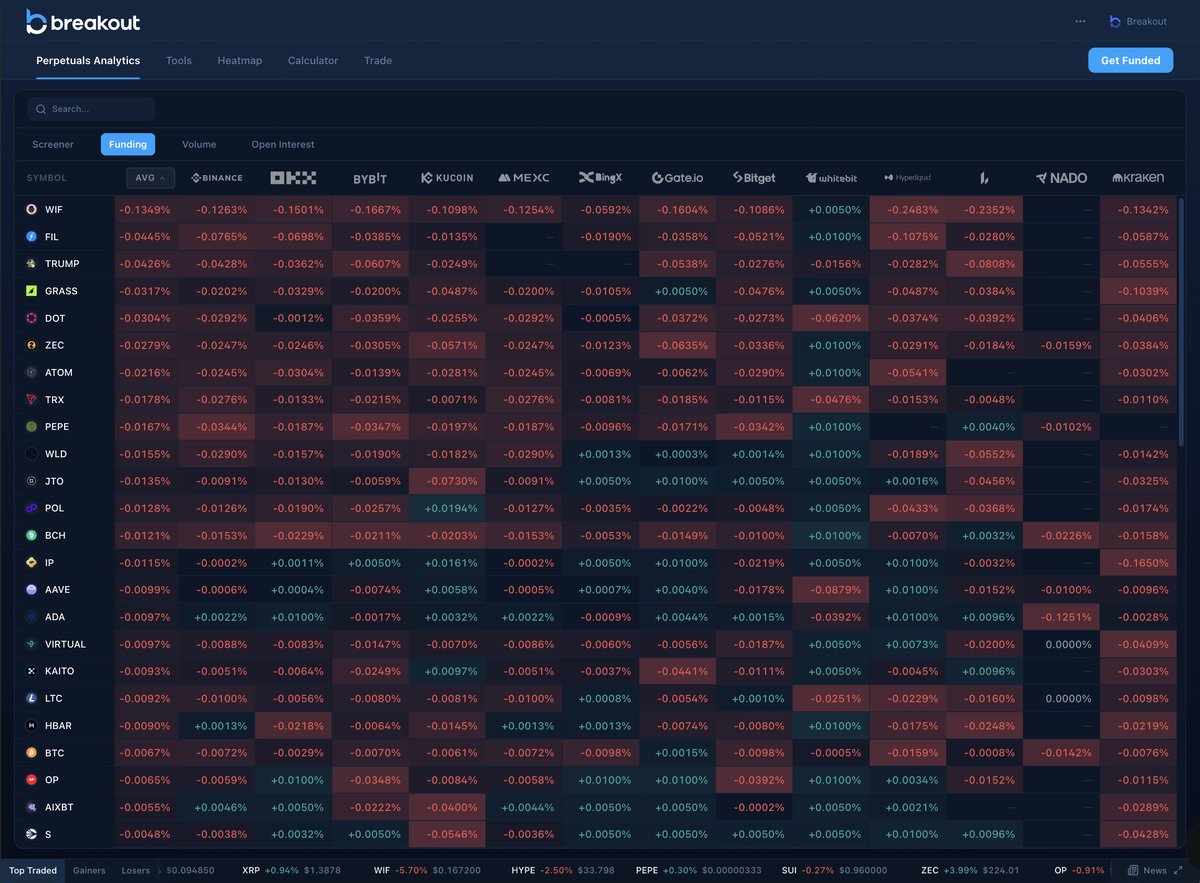
Task: Select Gainers in the ticker bar
Action: click(89, 870)
